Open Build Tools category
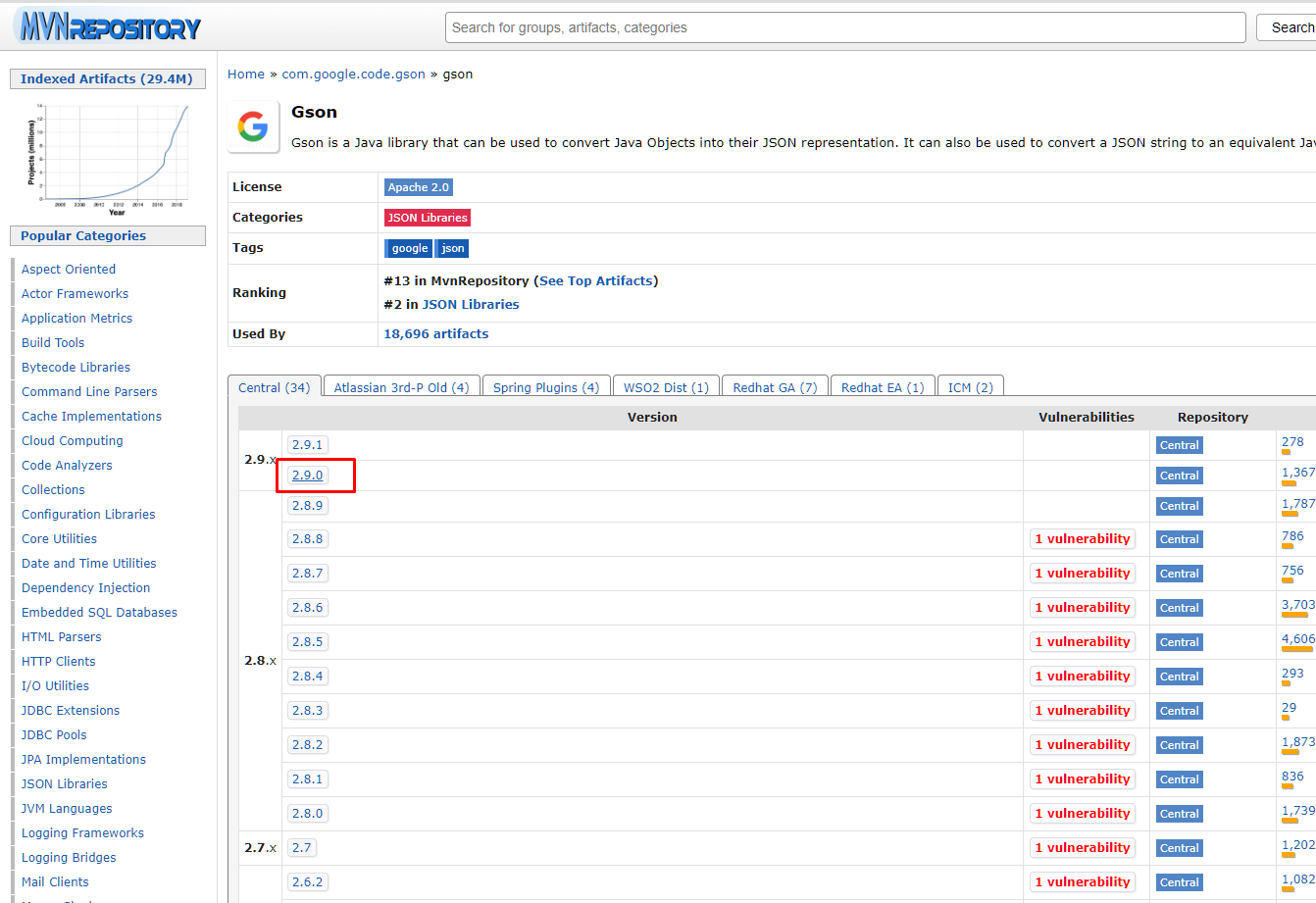The width and height of the screenshot is (1316, 903). point(53,343)
